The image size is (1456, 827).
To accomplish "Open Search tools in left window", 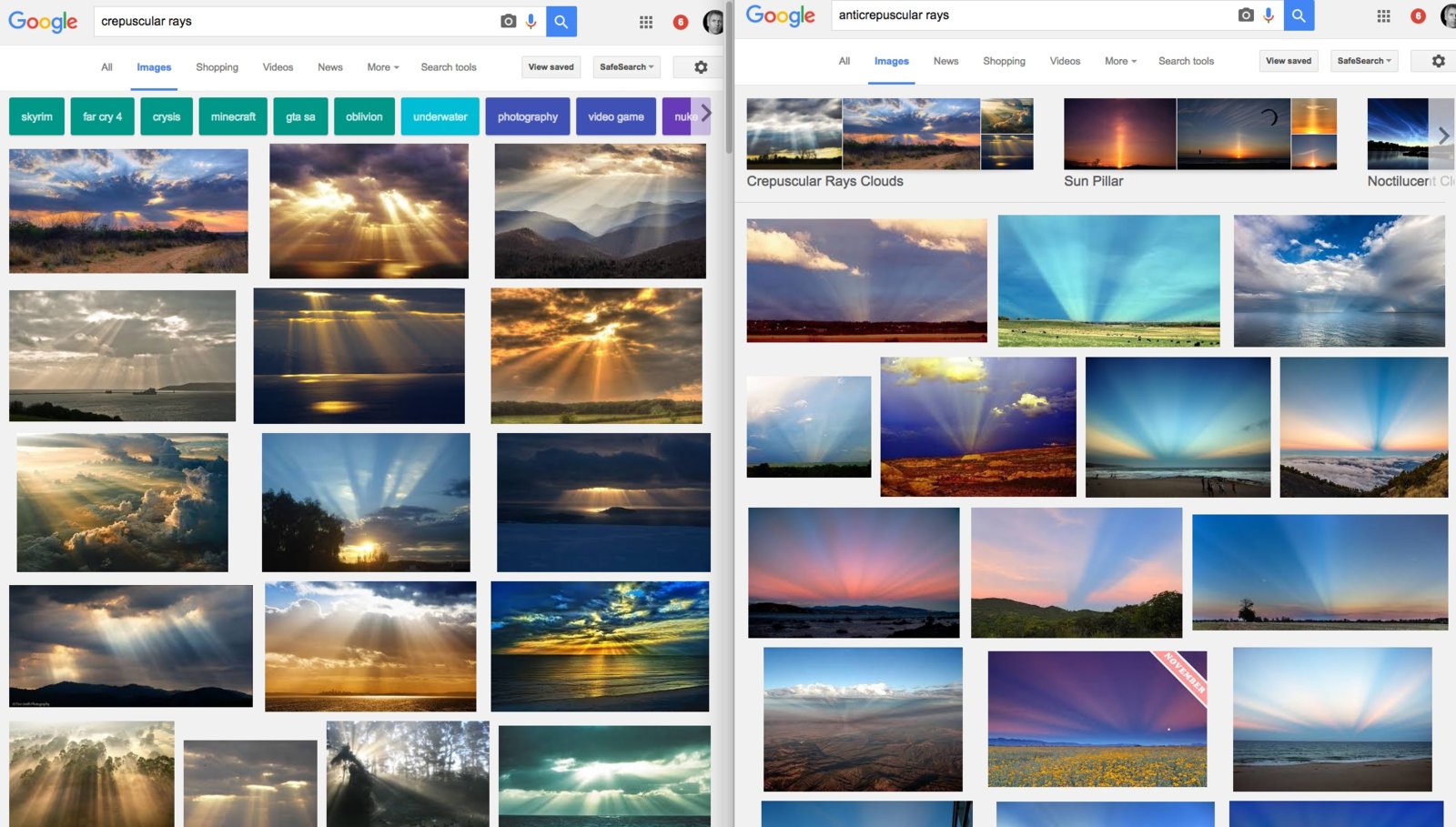I will pyautogui.click(x=449, y=67).
